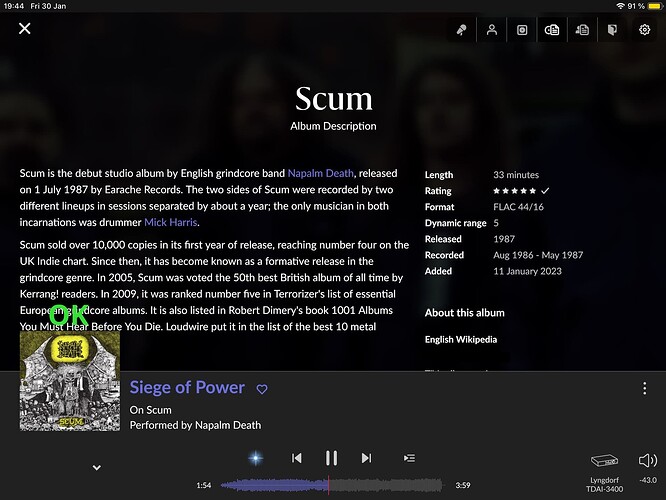Viewport: 666px width, 500px height.
Task: Select the album description view icon
Action: coord(552,30)
